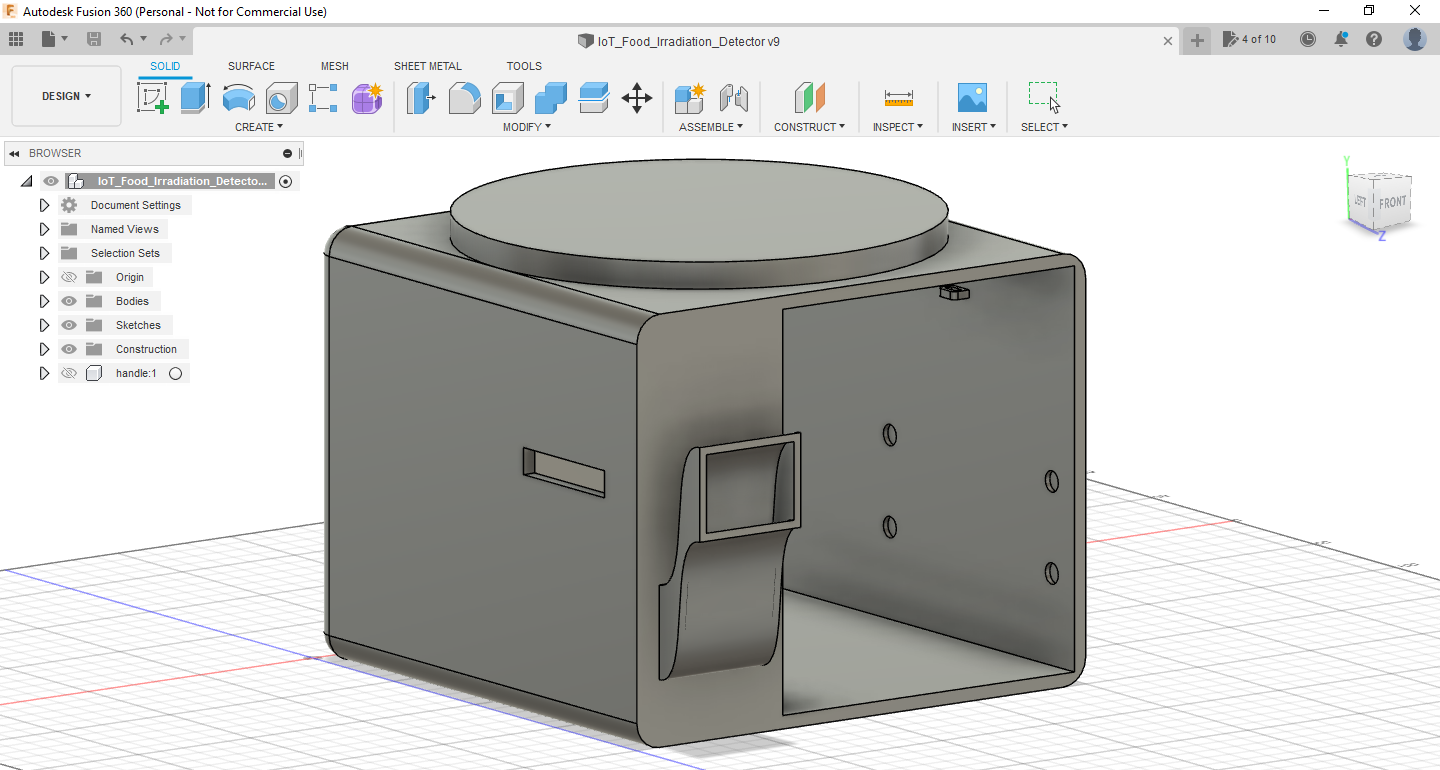This screenshot has width=1440, height=770.
Task: Select the Fillet tool in Modify
Action: pyautogui.click(x=464, y=98)
